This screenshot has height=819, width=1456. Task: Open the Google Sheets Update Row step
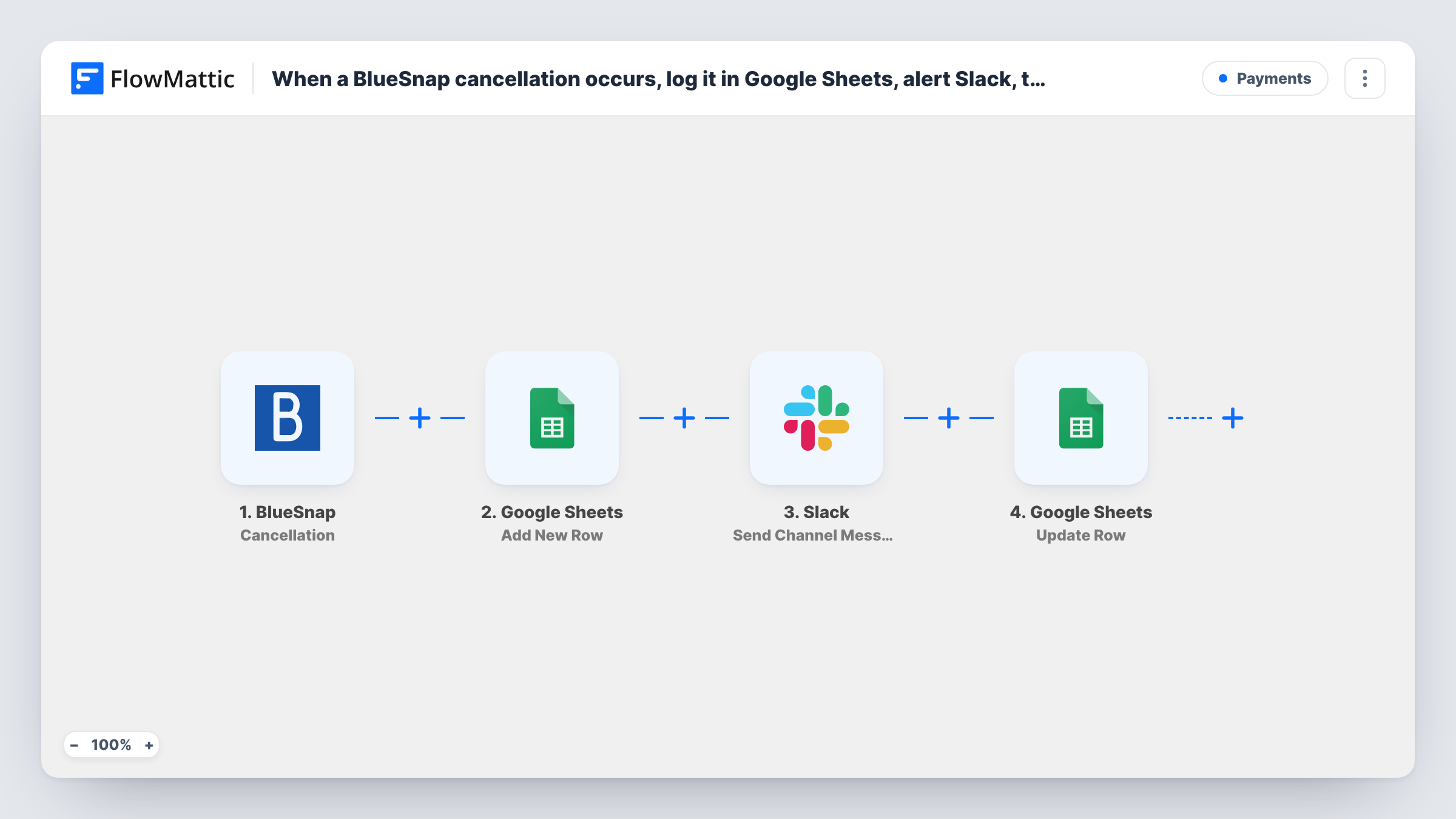(x=1081, y=417)
